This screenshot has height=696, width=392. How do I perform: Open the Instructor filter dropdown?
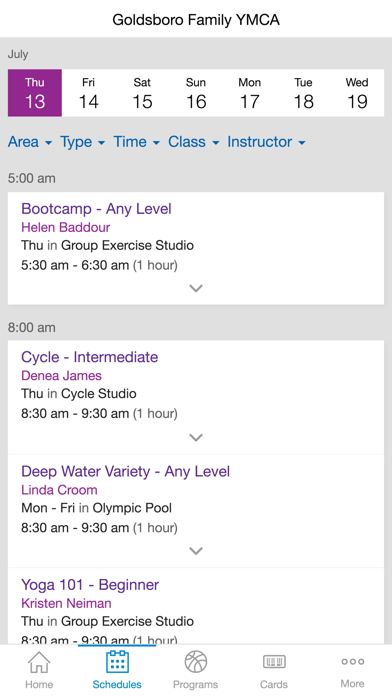[x=266, y=142]
